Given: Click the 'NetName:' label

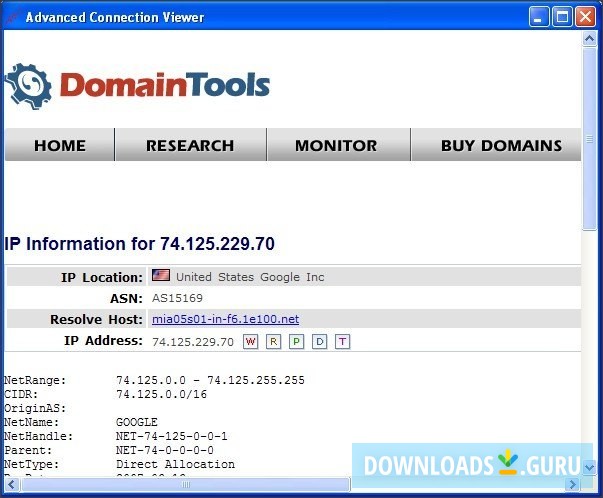Looking at the screenshot, I should (32, 422).
